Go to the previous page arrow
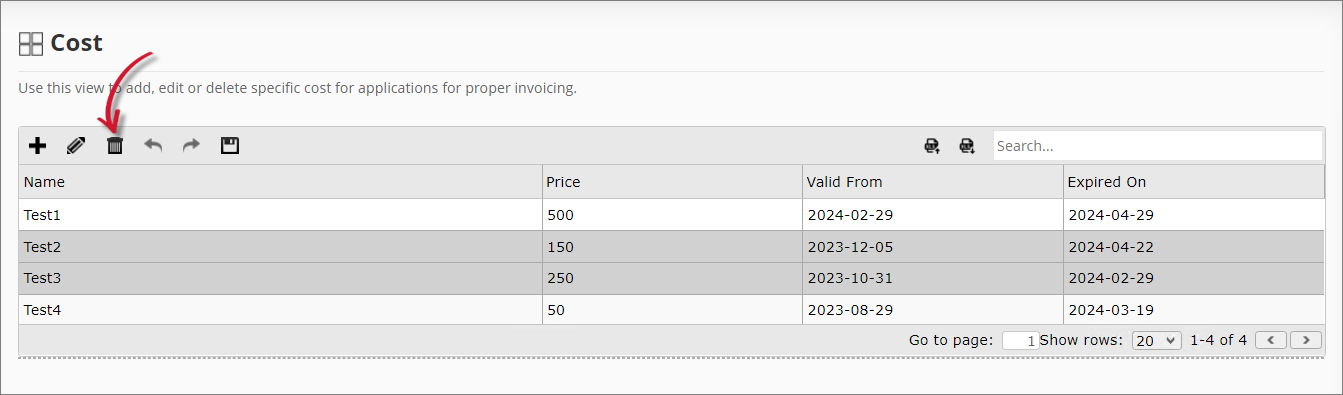This screenshot has width=1343, height=395. pyautogui.click(x=1271, y=340)
